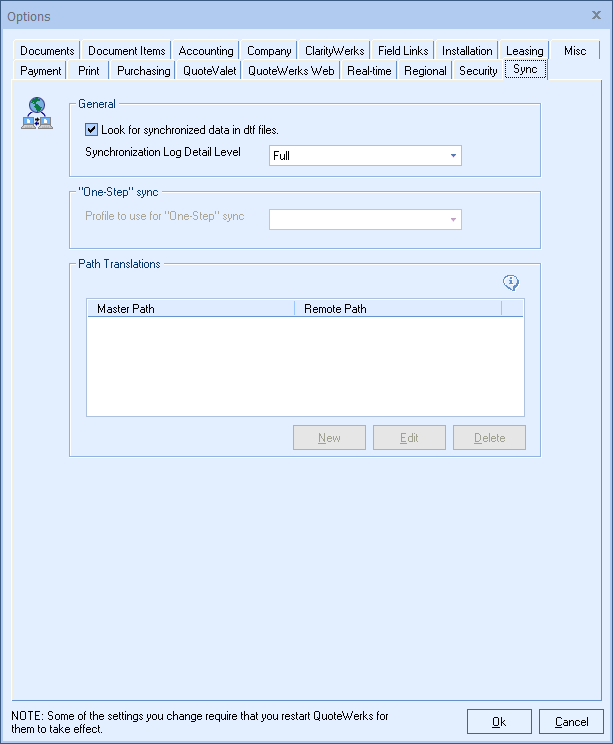Open the ClarityWerks tab
The height and width of the screenshot is (744, 613).
(x=334, y=51)
